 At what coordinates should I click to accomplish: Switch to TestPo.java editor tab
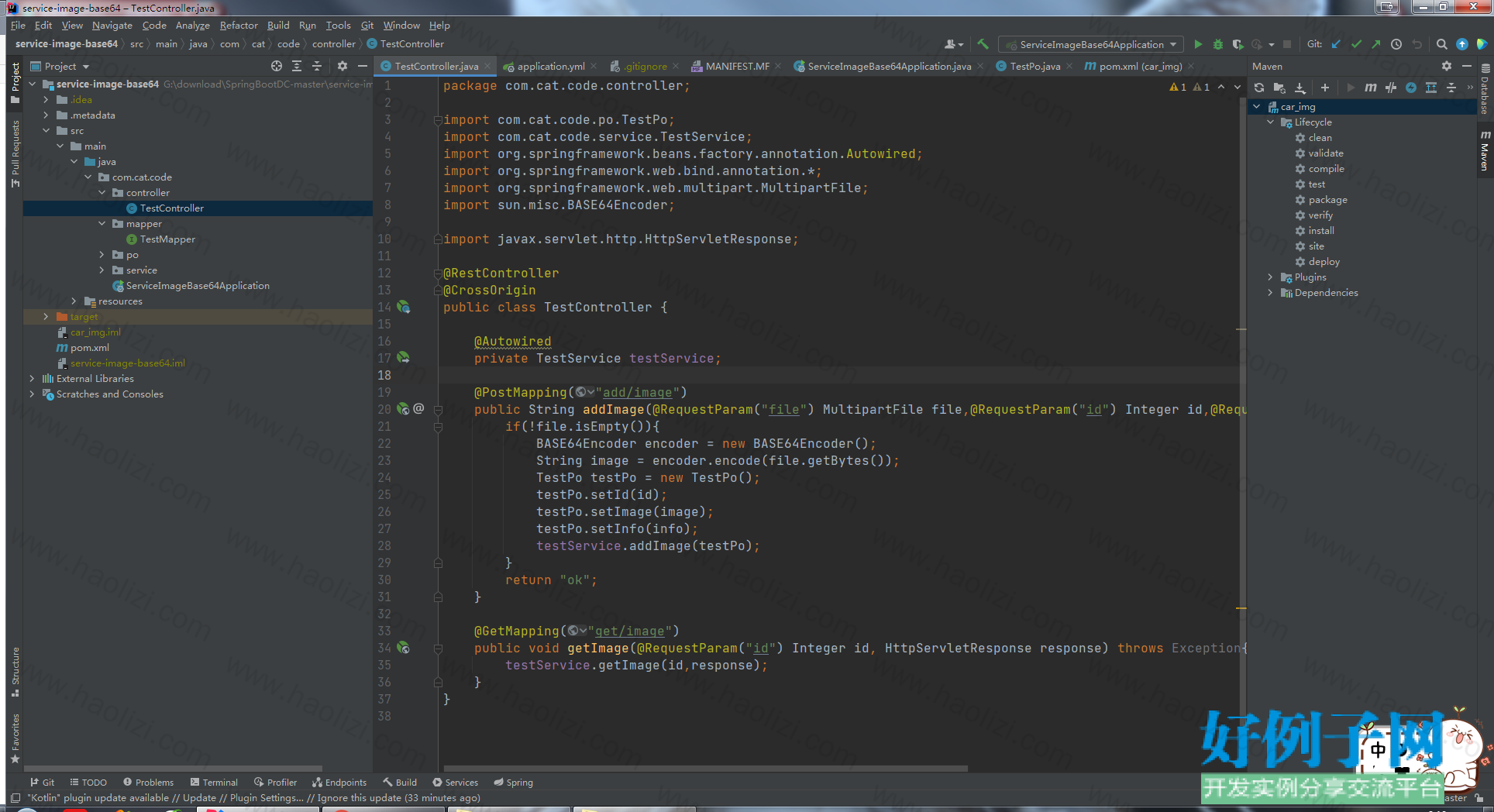[1034, 66]
